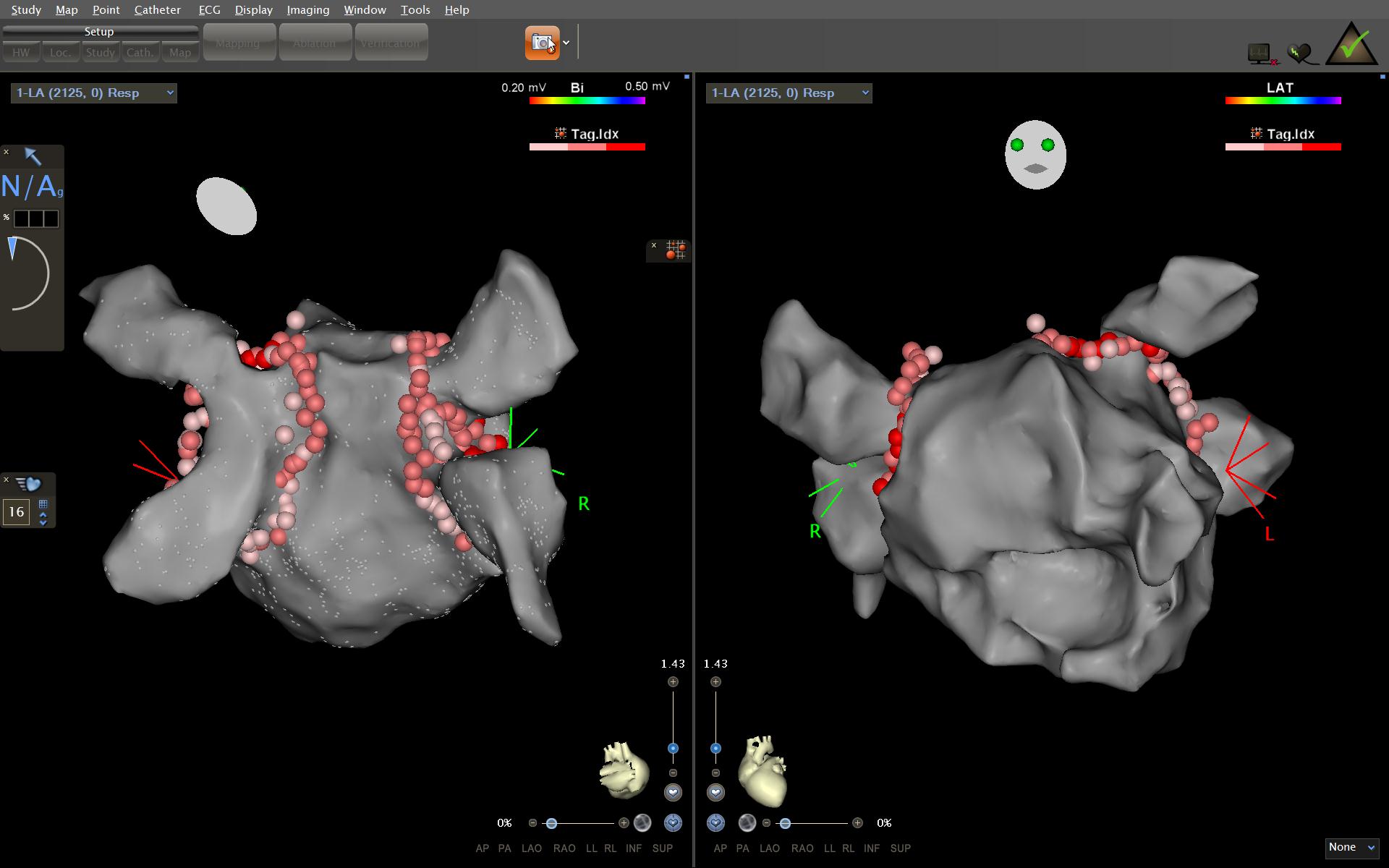Click plus on left transparency slider
The image size is (1389, 868).
(x=624, y=823)
